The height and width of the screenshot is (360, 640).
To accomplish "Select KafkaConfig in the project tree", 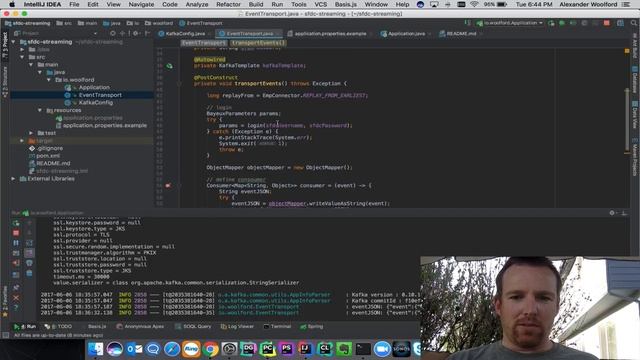I will [x=96, y=102].
